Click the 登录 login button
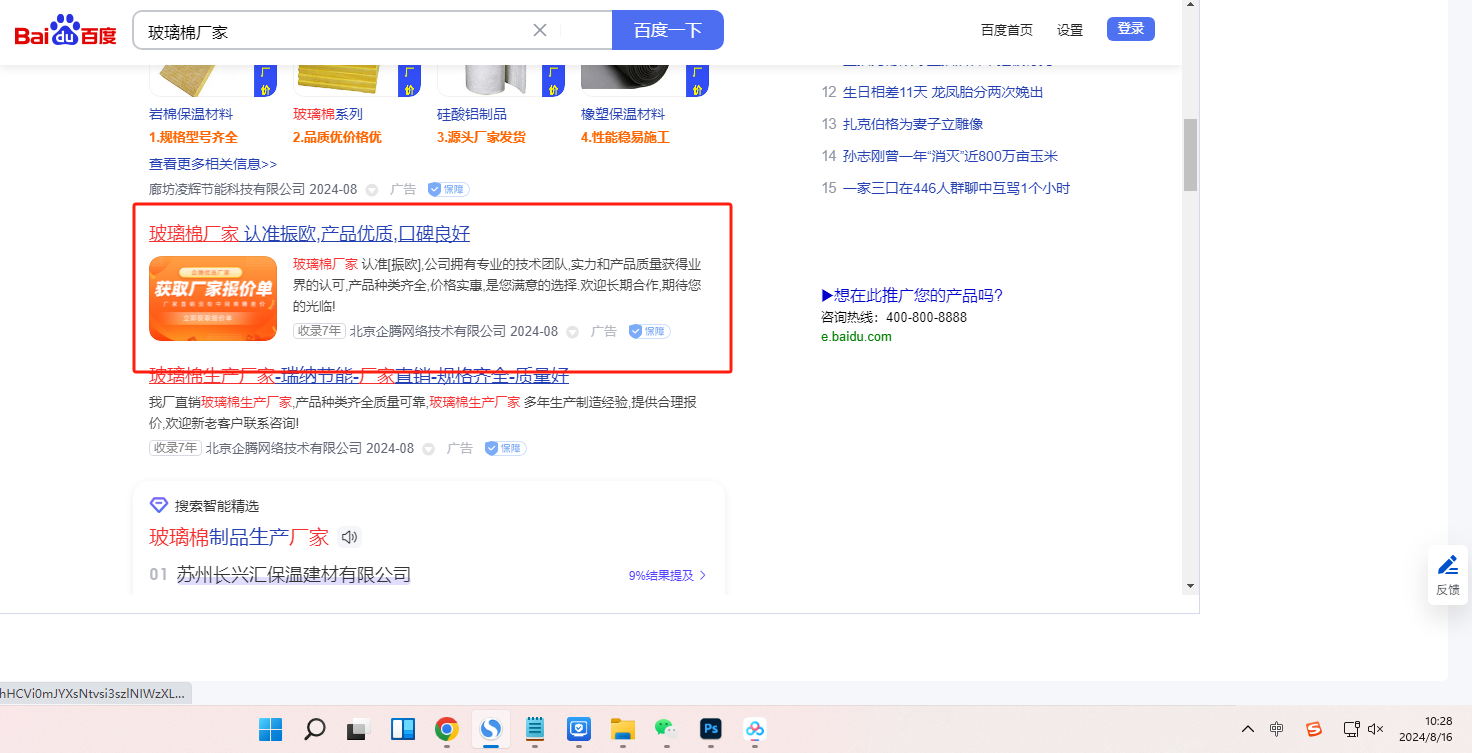This screenshot has height=753, width=1472. pyautogui.click(x=1131, y=29)
